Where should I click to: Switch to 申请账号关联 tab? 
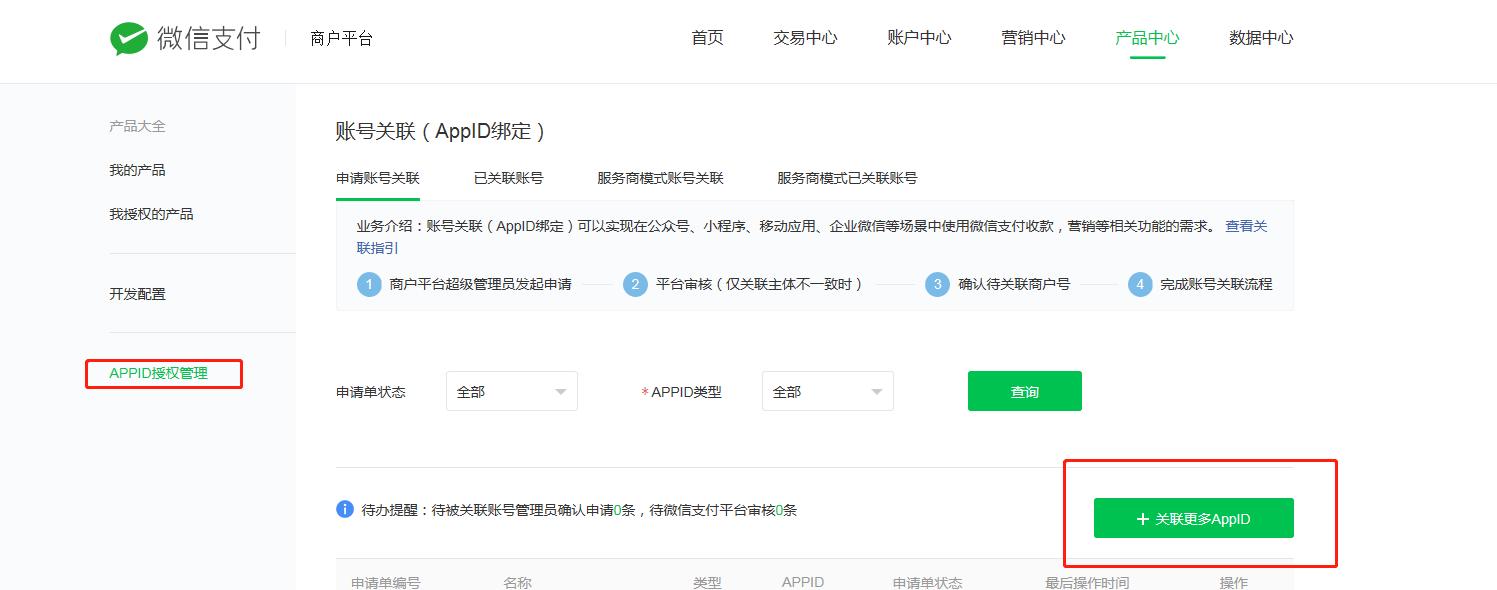click(378, 178)
